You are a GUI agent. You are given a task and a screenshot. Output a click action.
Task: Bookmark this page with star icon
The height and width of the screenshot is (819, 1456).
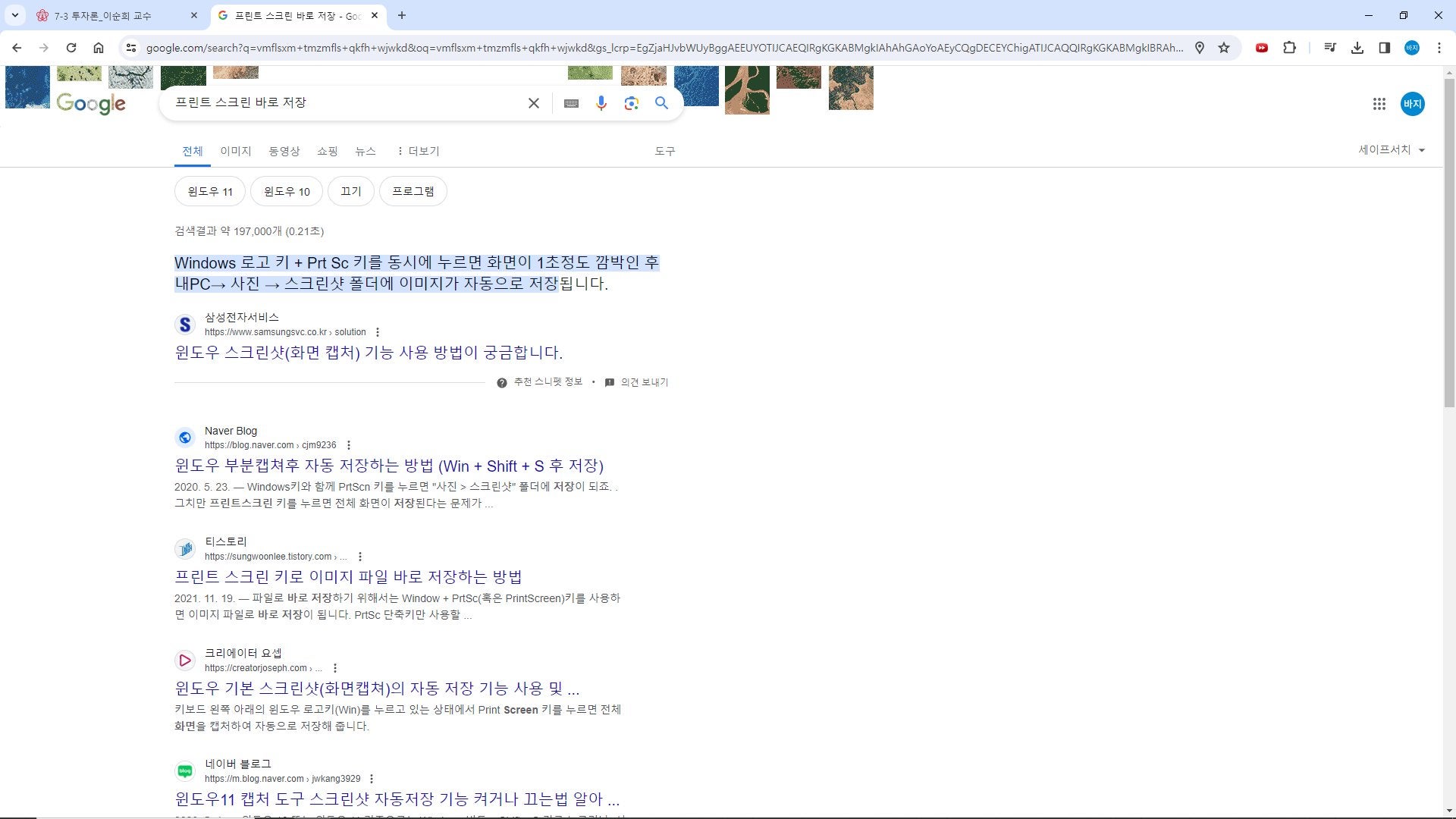[x=1223, y=48]
